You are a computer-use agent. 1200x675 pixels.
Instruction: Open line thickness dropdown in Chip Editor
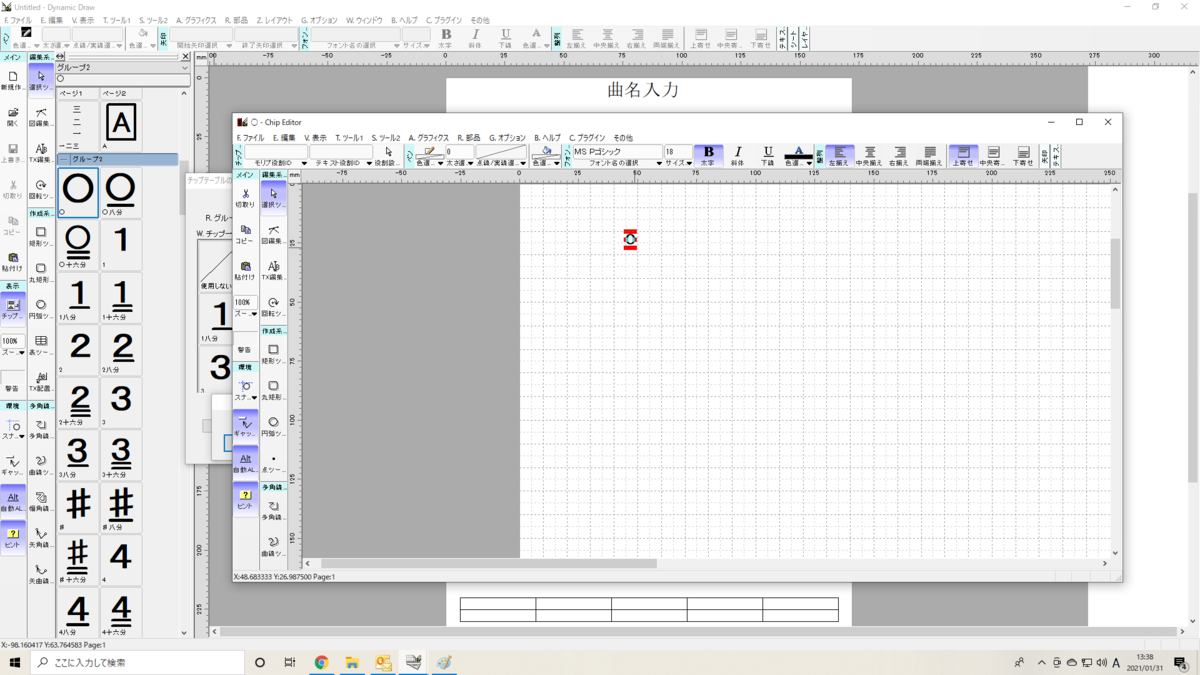470,163
